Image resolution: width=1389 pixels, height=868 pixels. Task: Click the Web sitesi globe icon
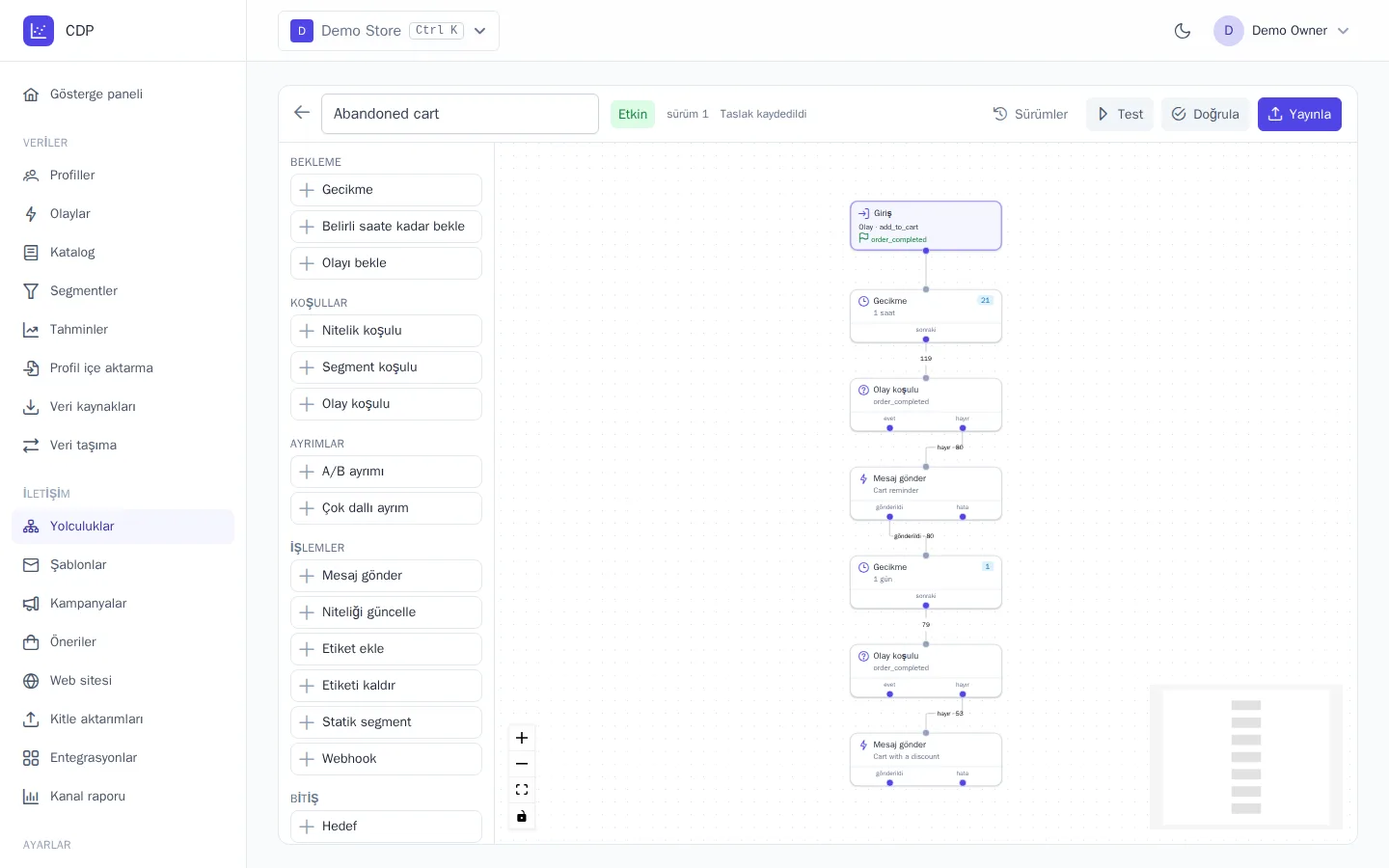coord(31,681)
